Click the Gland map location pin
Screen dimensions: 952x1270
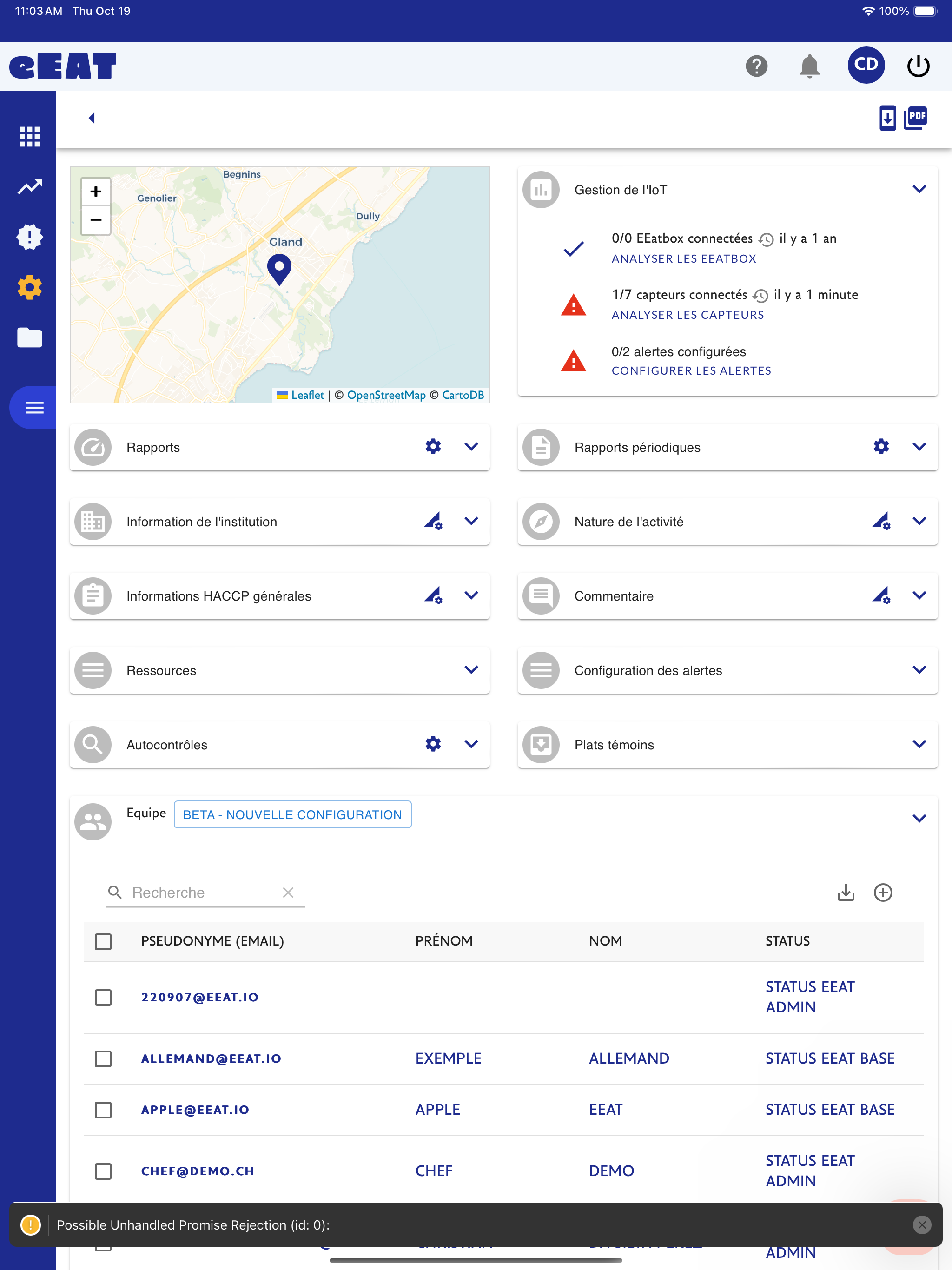coord(280,269)
